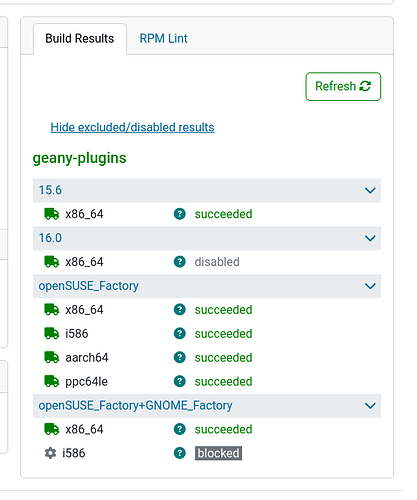
Task: Click gear icon next to blocked i586
Action: (x=50, y=453)
